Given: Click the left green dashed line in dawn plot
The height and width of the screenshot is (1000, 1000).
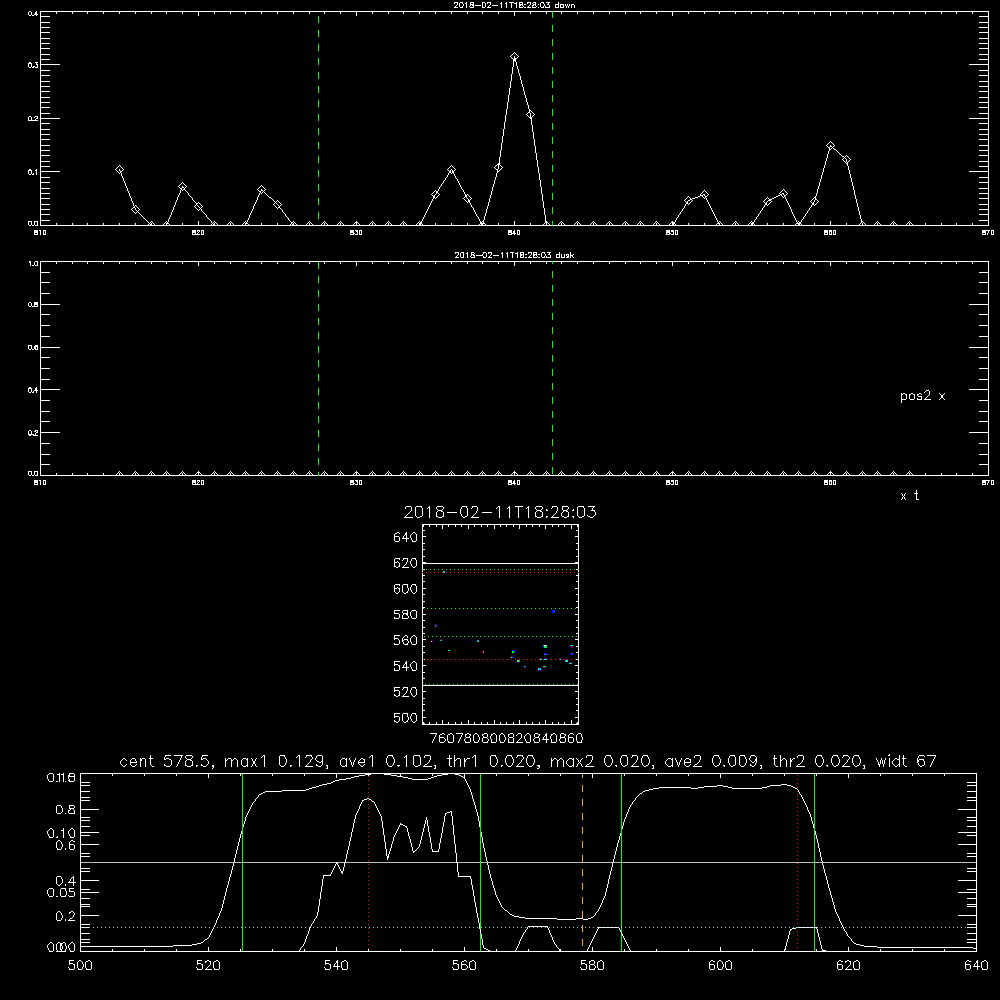Looking at the screenshot, I should tap(318, 118).
